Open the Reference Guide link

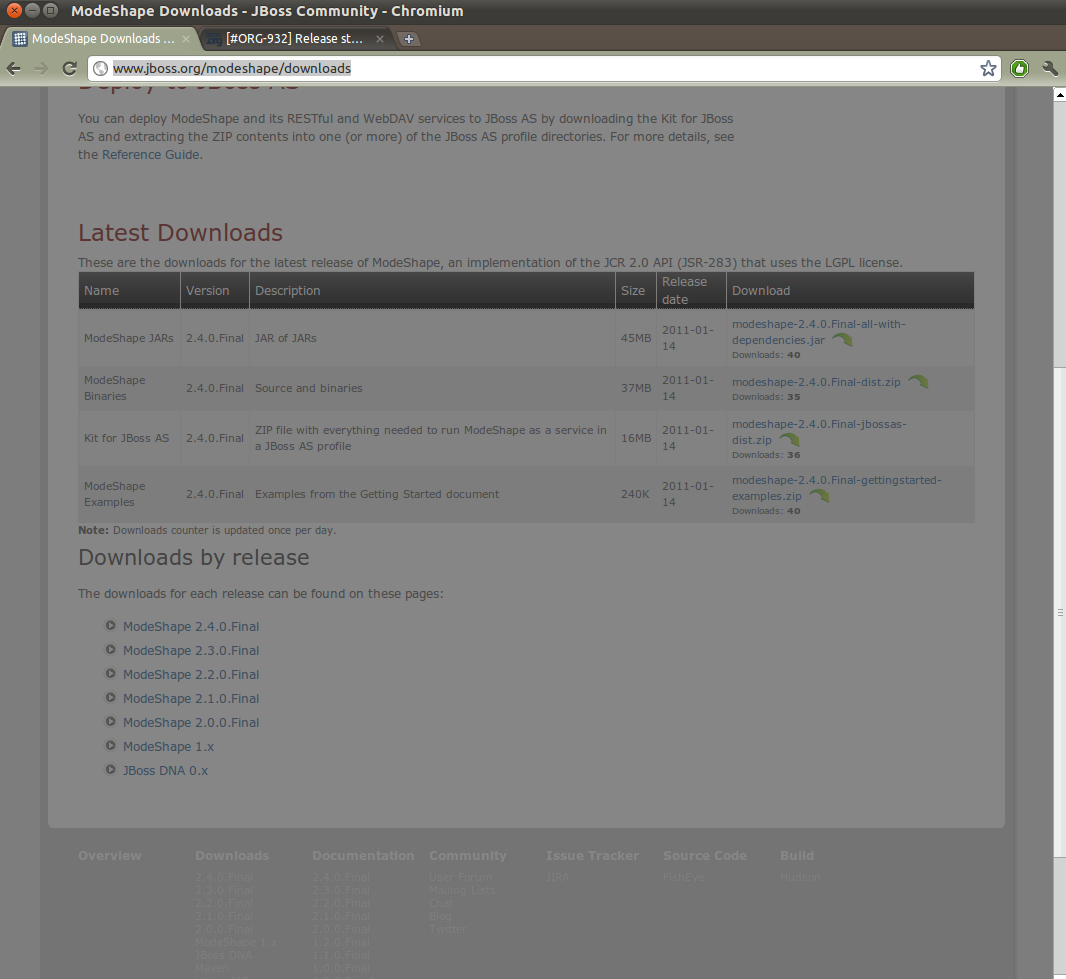[150, 154]
